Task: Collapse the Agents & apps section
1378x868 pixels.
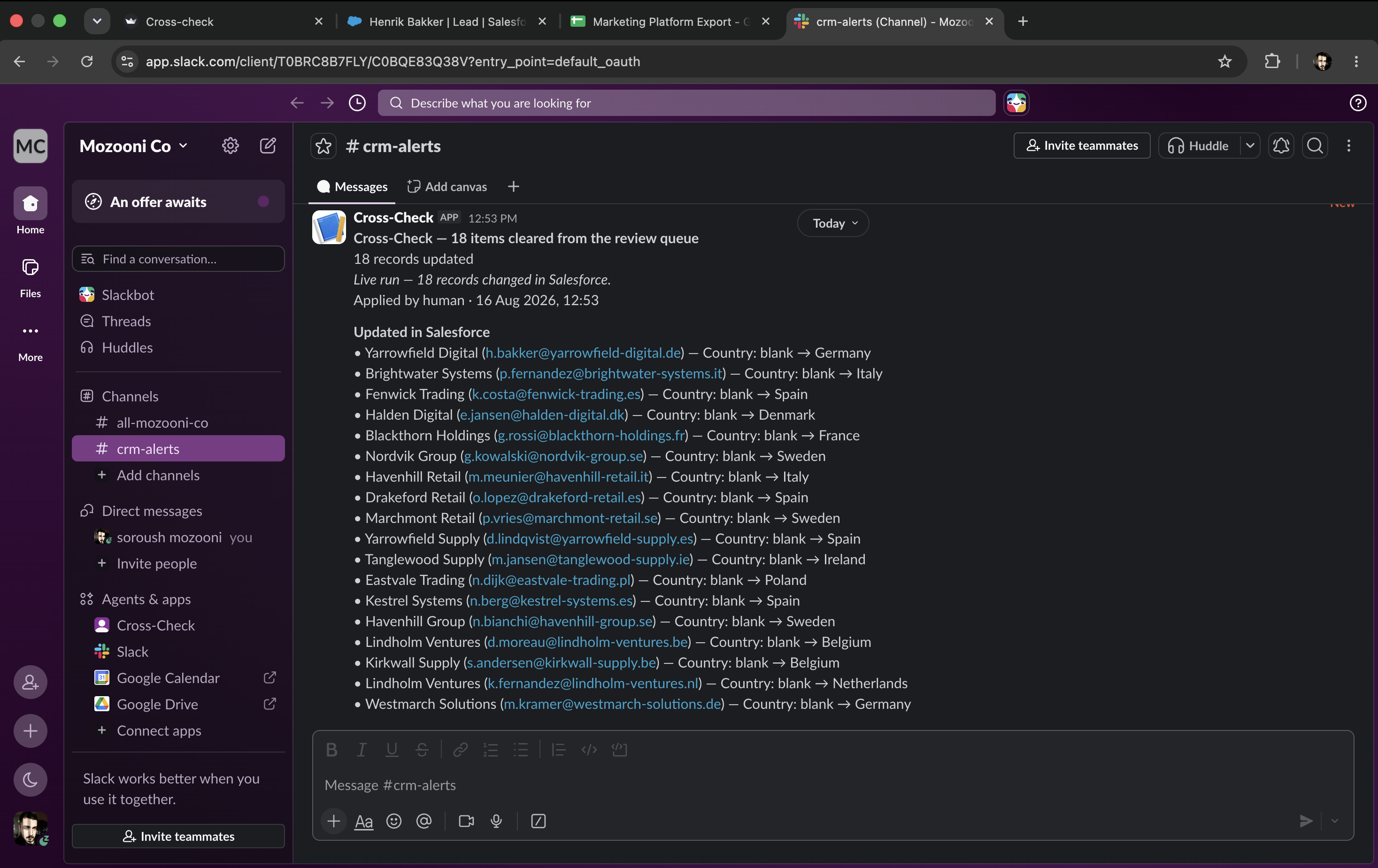Action: click(146, 599)
